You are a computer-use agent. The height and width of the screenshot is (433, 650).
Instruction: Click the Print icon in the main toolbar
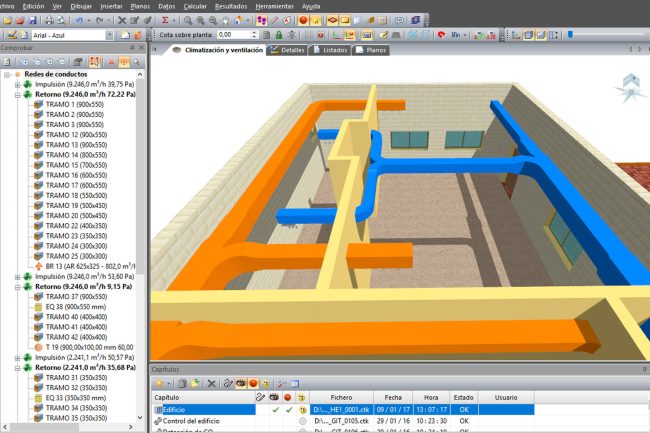[x=47, y=20]
